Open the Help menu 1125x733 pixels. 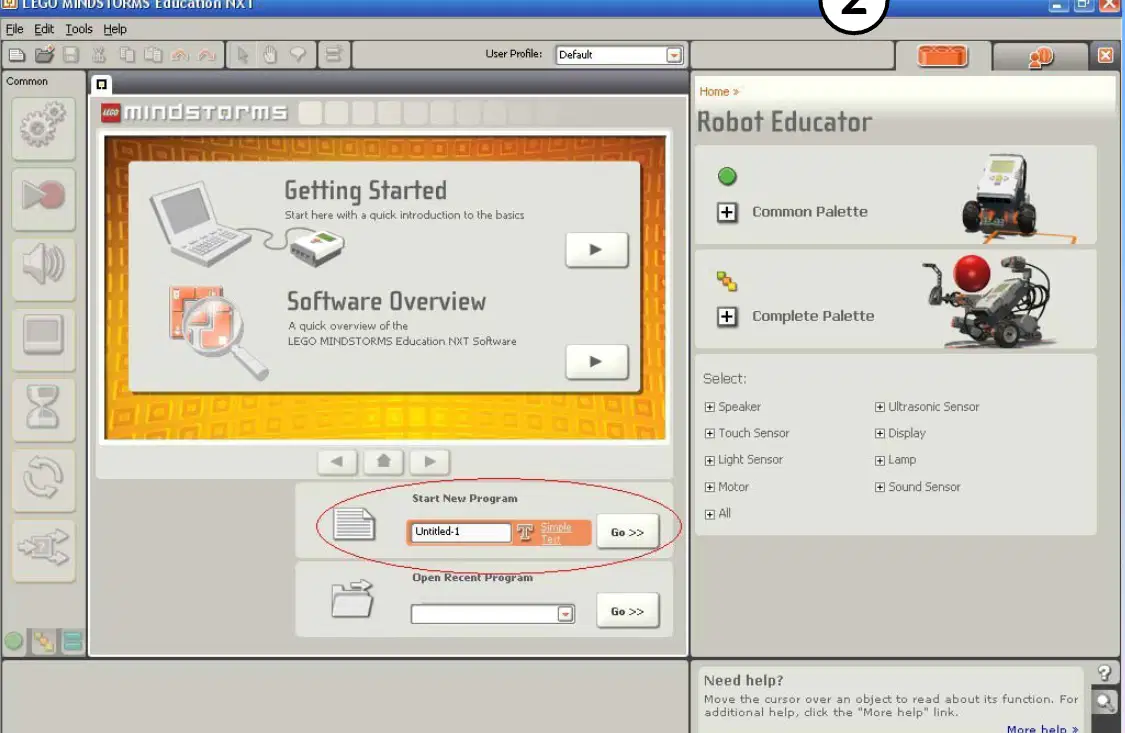click(x=115, y=29)
